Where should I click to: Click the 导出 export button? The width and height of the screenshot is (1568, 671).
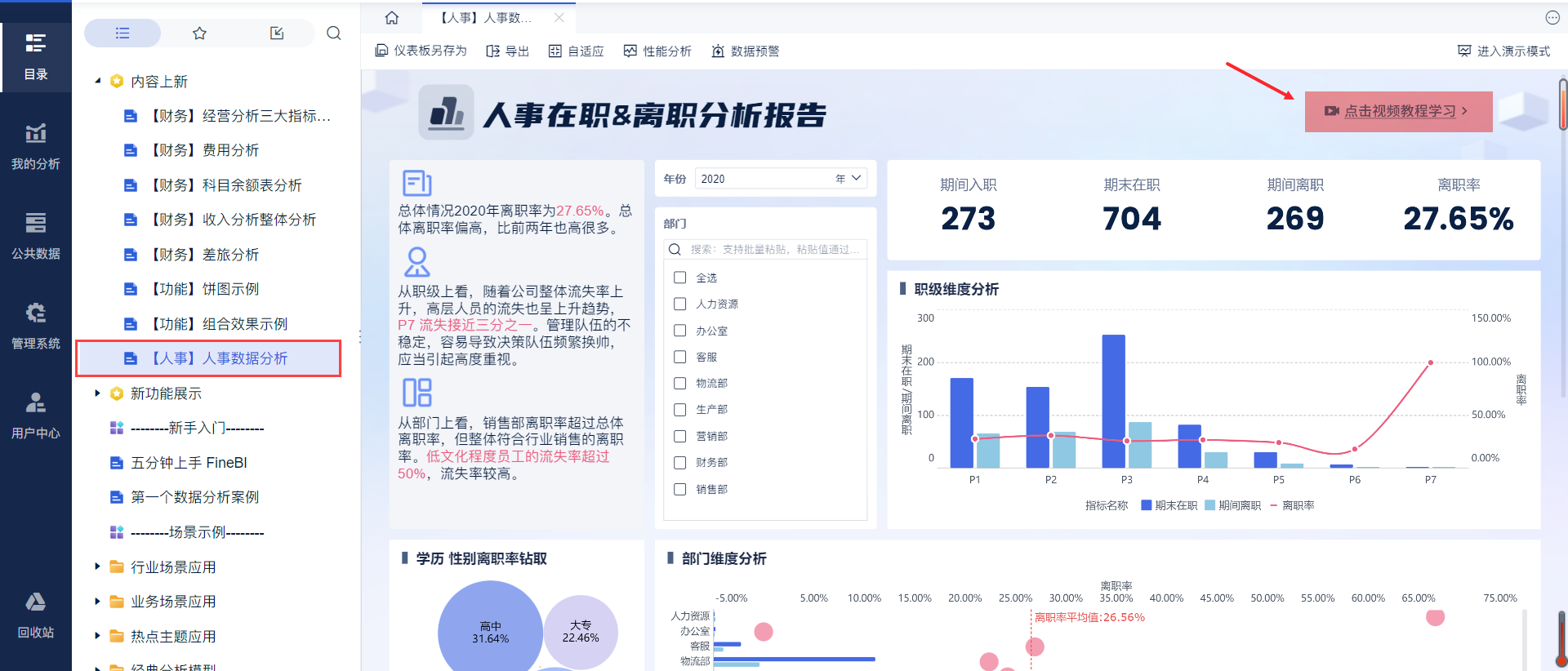508,51
